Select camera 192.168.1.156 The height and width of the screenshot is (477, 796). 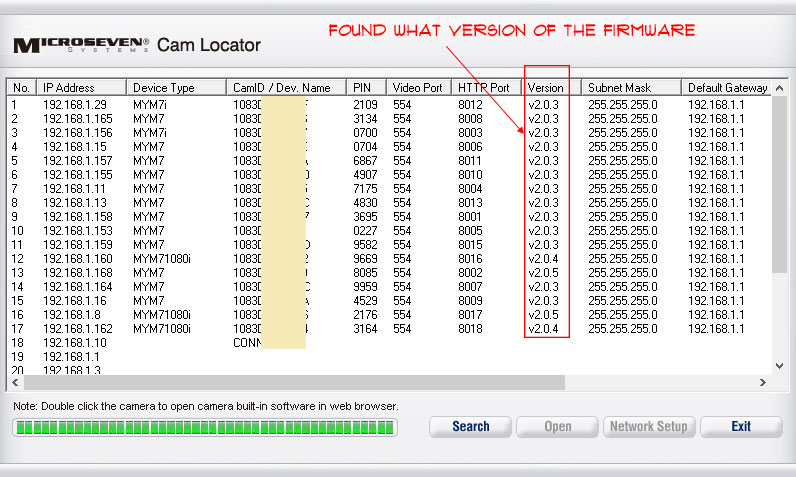(x=389, y=133)
